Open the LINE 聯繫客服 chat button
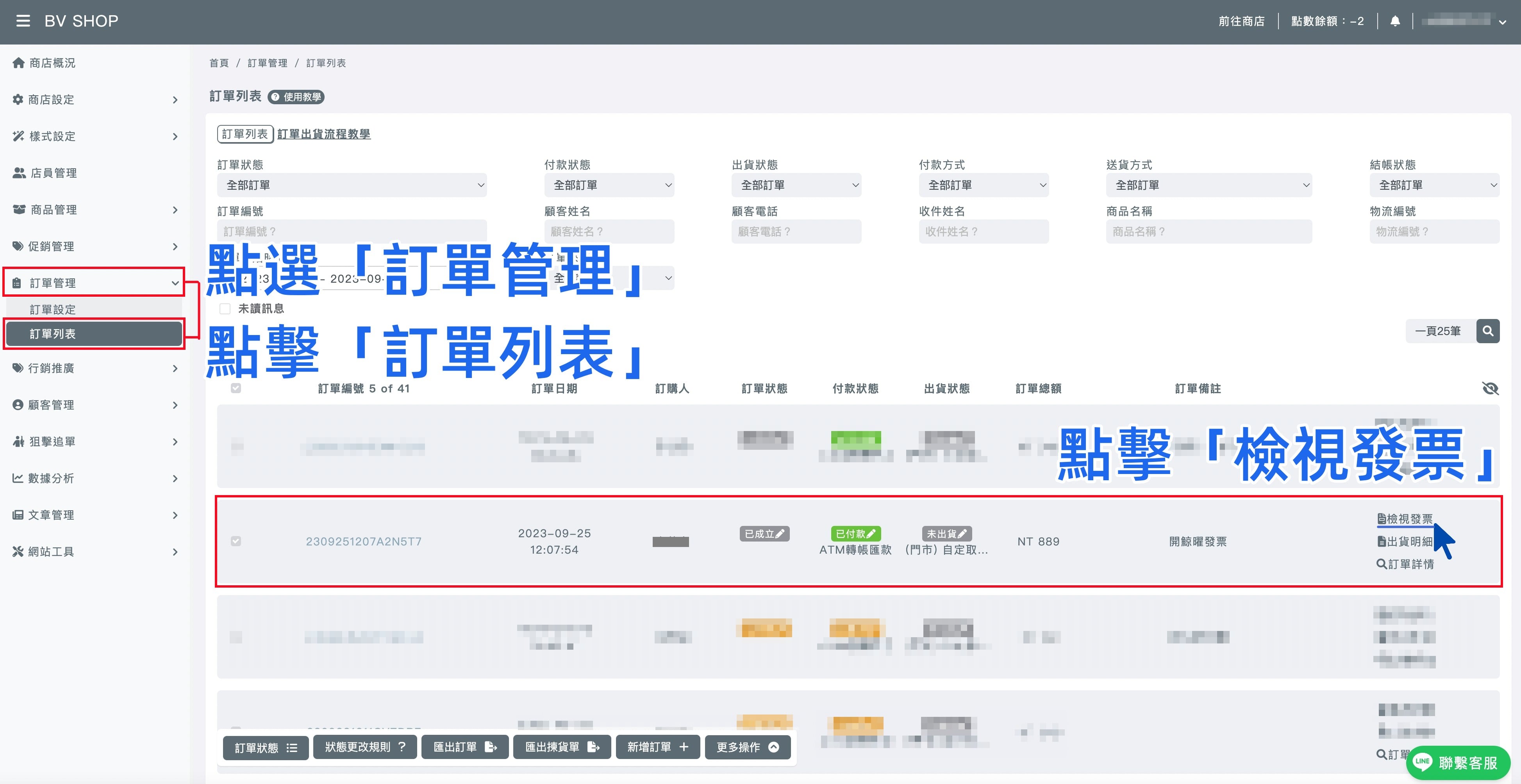 click(1458, 762)
